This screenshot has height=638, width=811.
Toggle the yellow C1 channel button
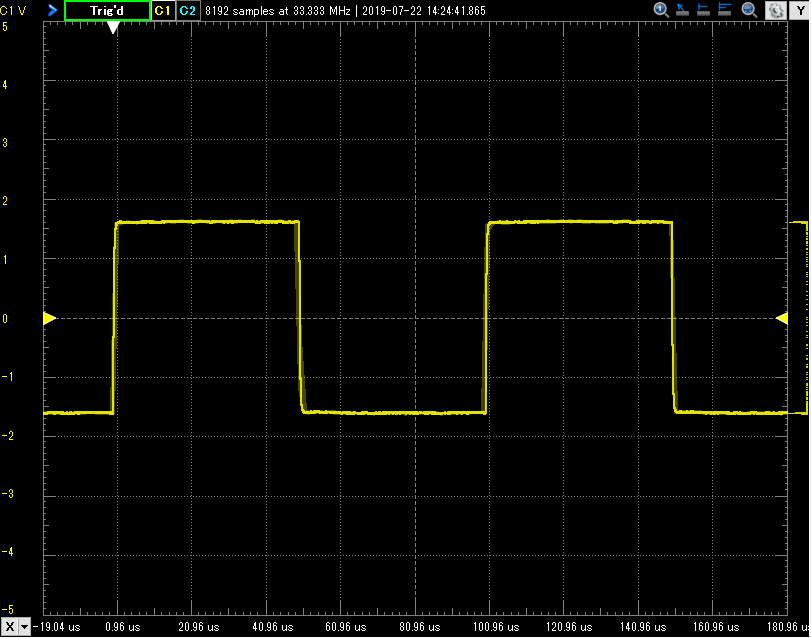click(x=163, y=11)
